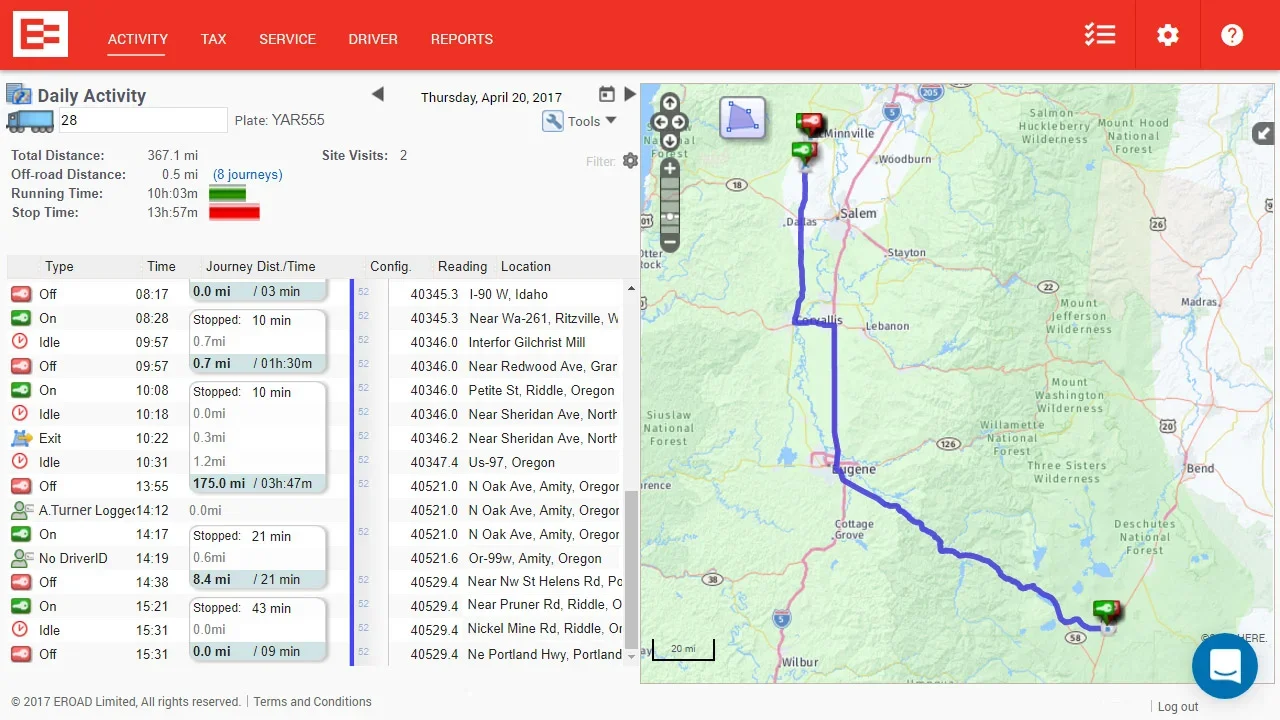Switch to the TAX tab
1280x720 pixels.
(x=213, y=39)
